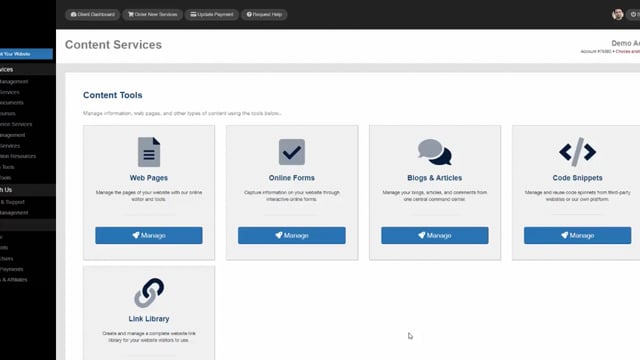The image size is (640, 360).
Task: Click the Link Library description text
Action: tap(149, 337)
